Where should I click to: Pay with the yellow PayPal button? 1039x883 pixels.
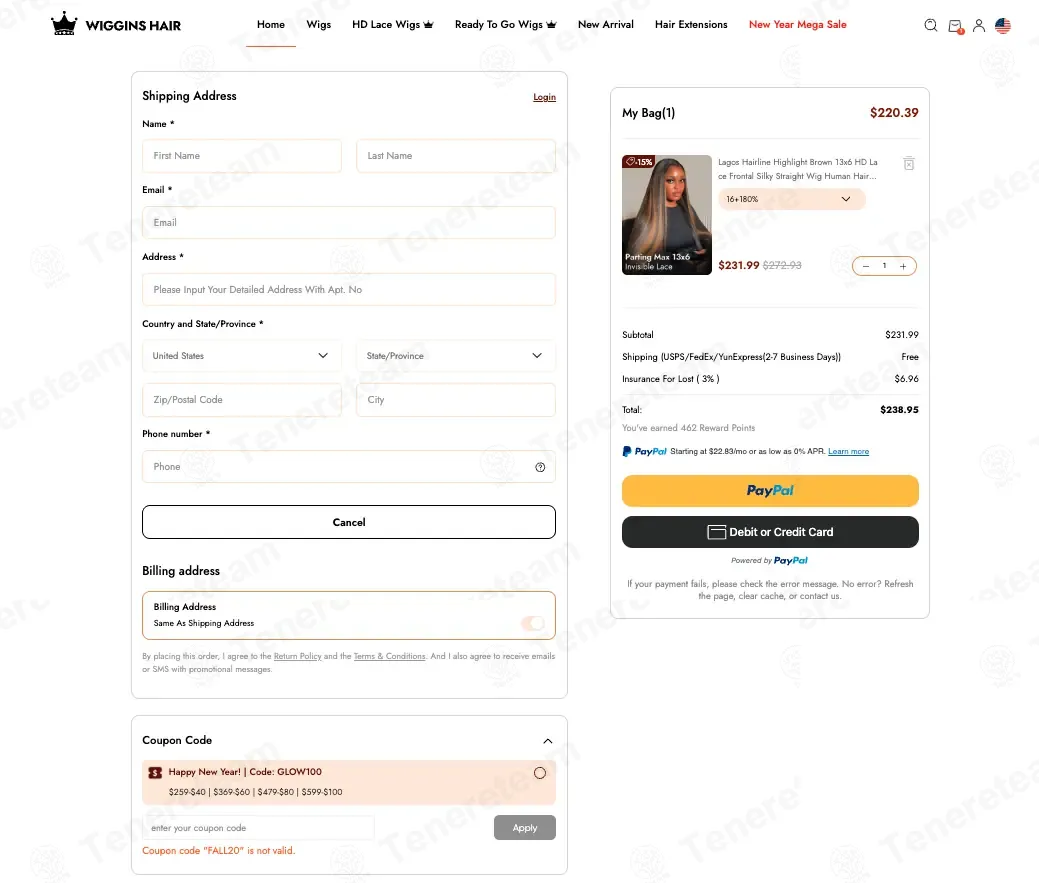tap(770, 491)
